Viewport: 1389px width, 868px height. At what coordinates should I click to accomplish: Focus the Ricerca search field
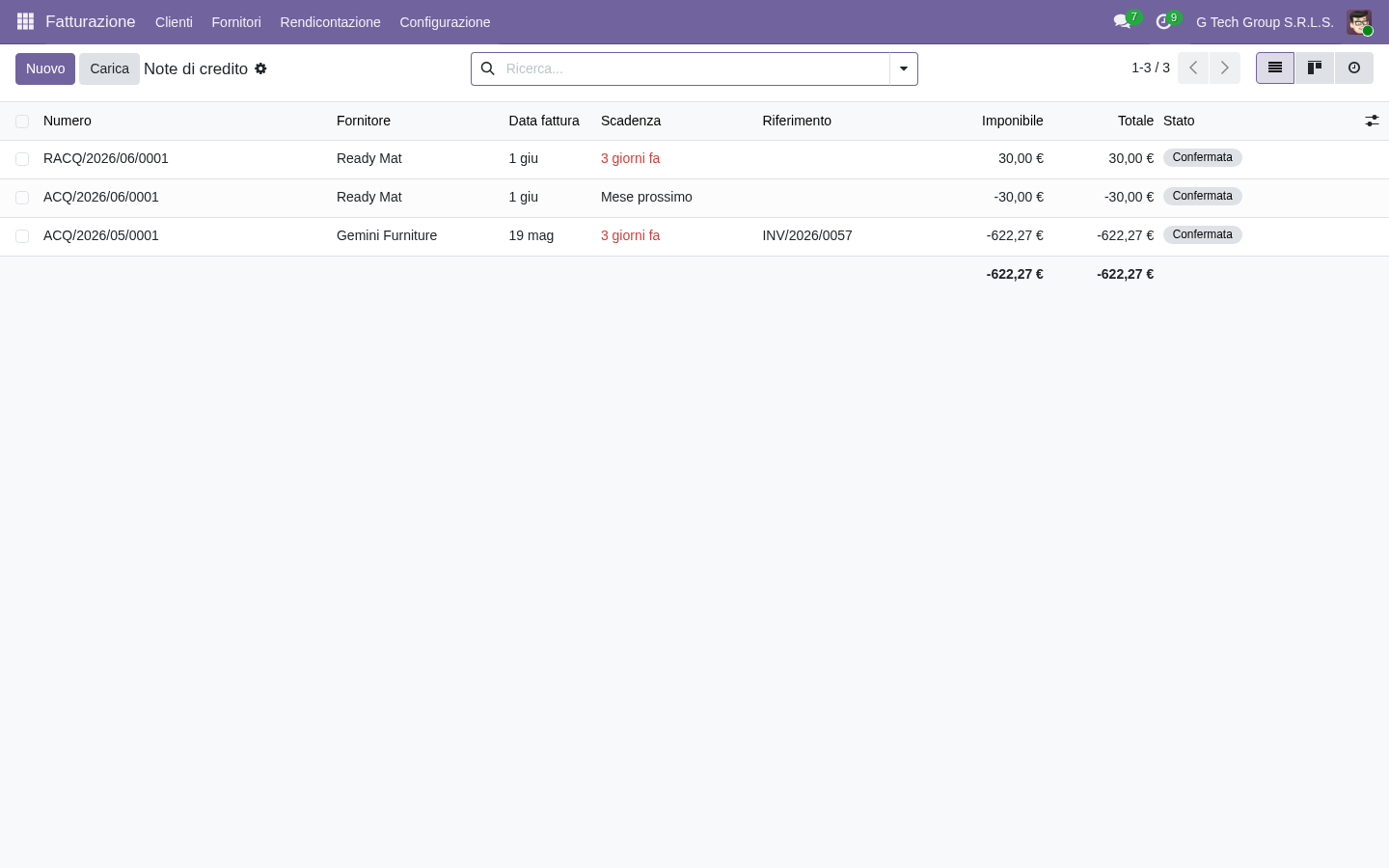tap(693, 68)
